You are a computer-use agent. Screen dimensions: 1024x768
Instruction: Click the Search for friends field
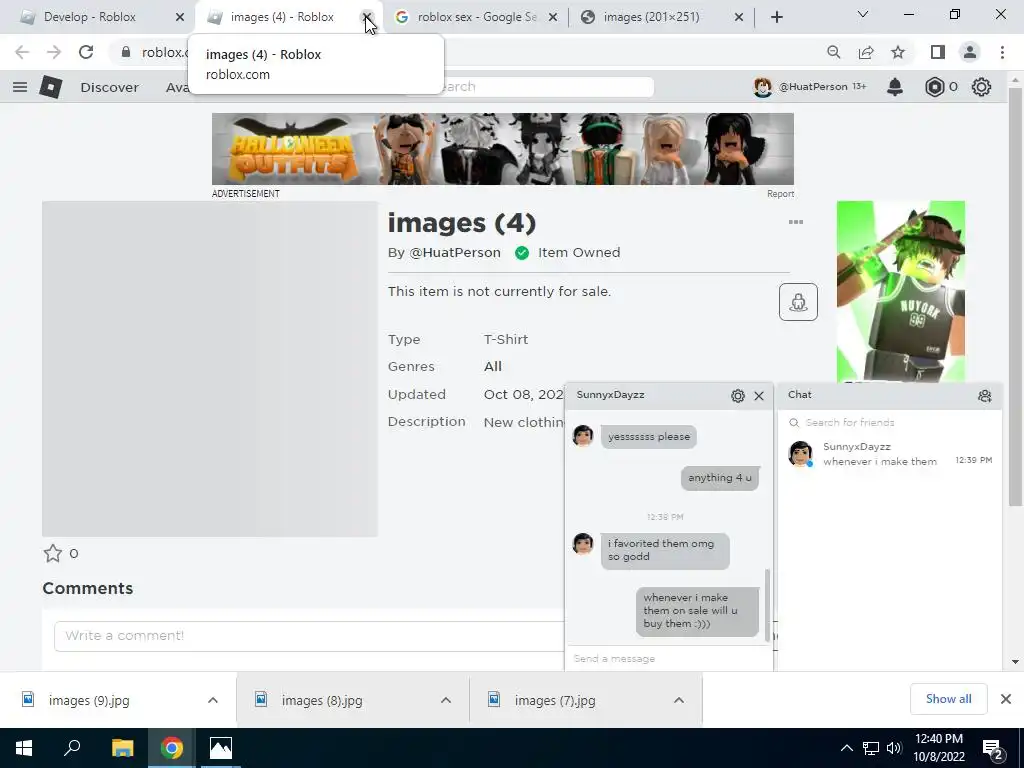889,423
